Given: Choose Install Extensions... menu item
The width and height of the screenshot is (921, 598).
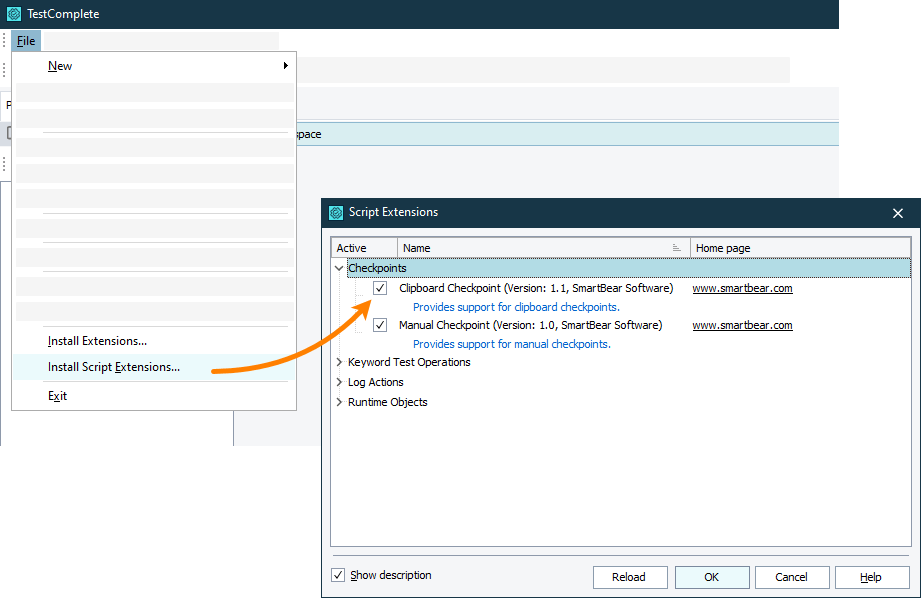Looking at the screenshot, I should point(154,341).
